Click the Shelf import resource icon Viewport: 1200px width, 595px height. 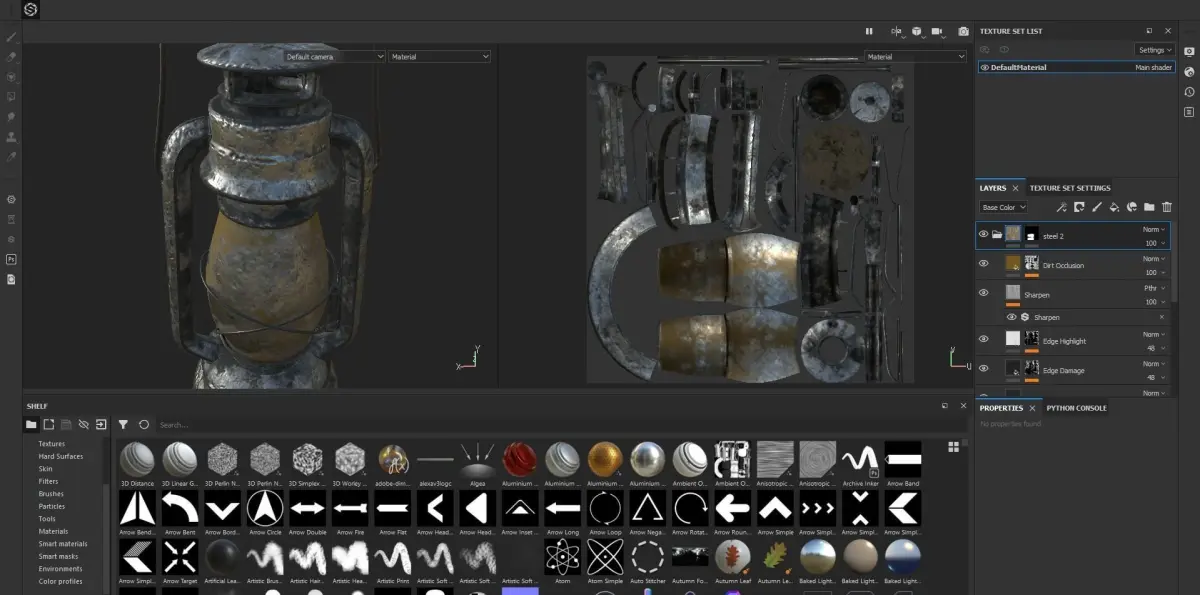101,424
